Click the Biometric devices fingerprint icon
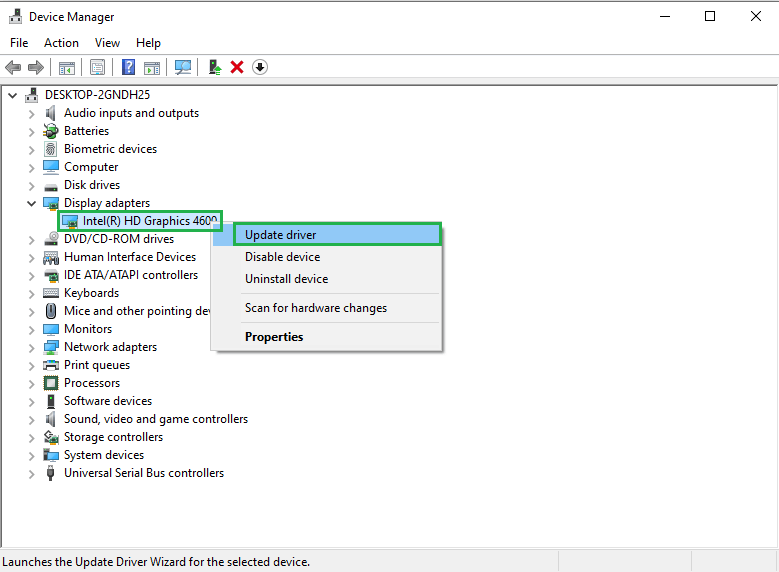The image size is (779, 572). pos(50,149)
